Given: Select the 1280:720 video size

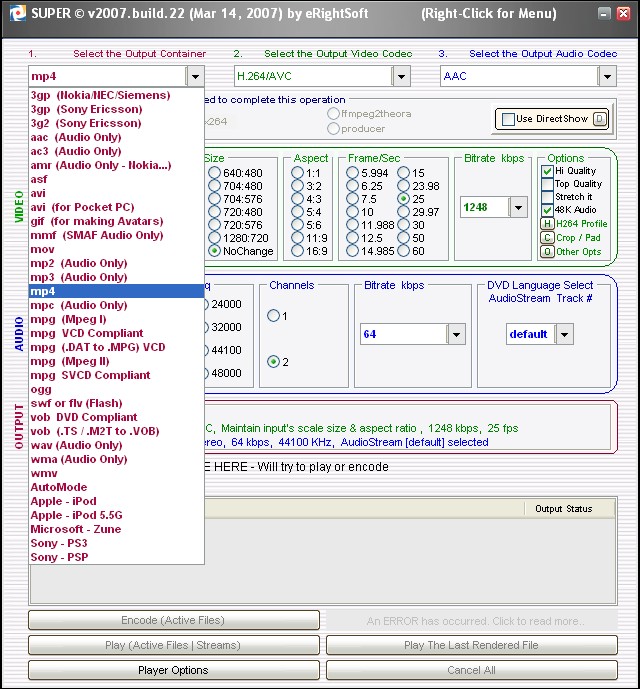Looking at the screenshot, I should tap(215, 238).
